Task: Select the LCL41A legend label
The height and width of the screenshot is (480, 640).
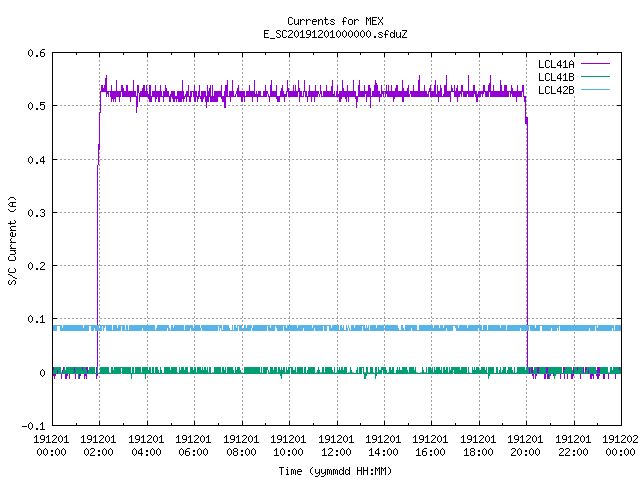Action: coord(556,64)
